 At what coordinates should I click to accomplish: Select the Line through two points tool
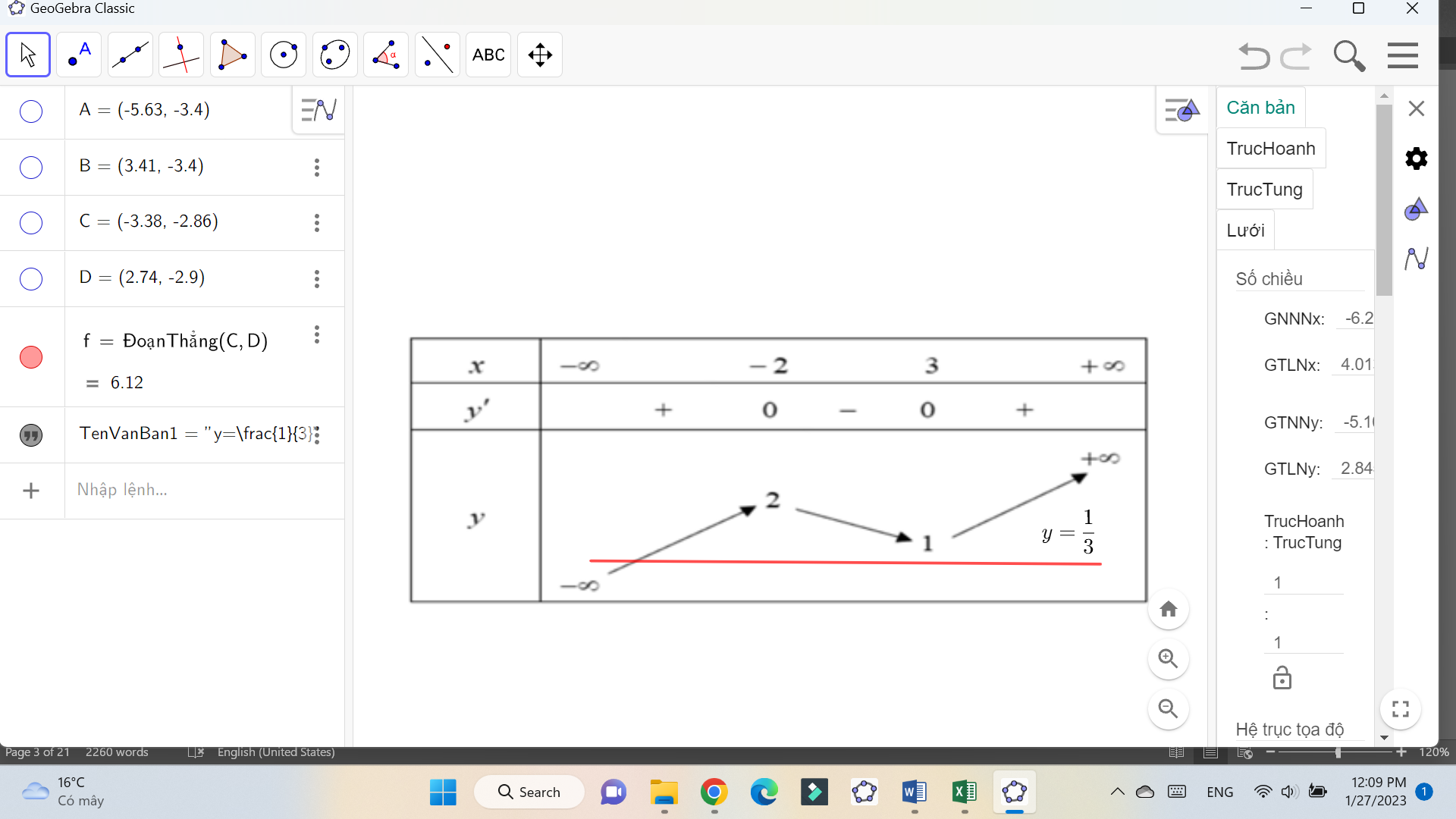130,55
